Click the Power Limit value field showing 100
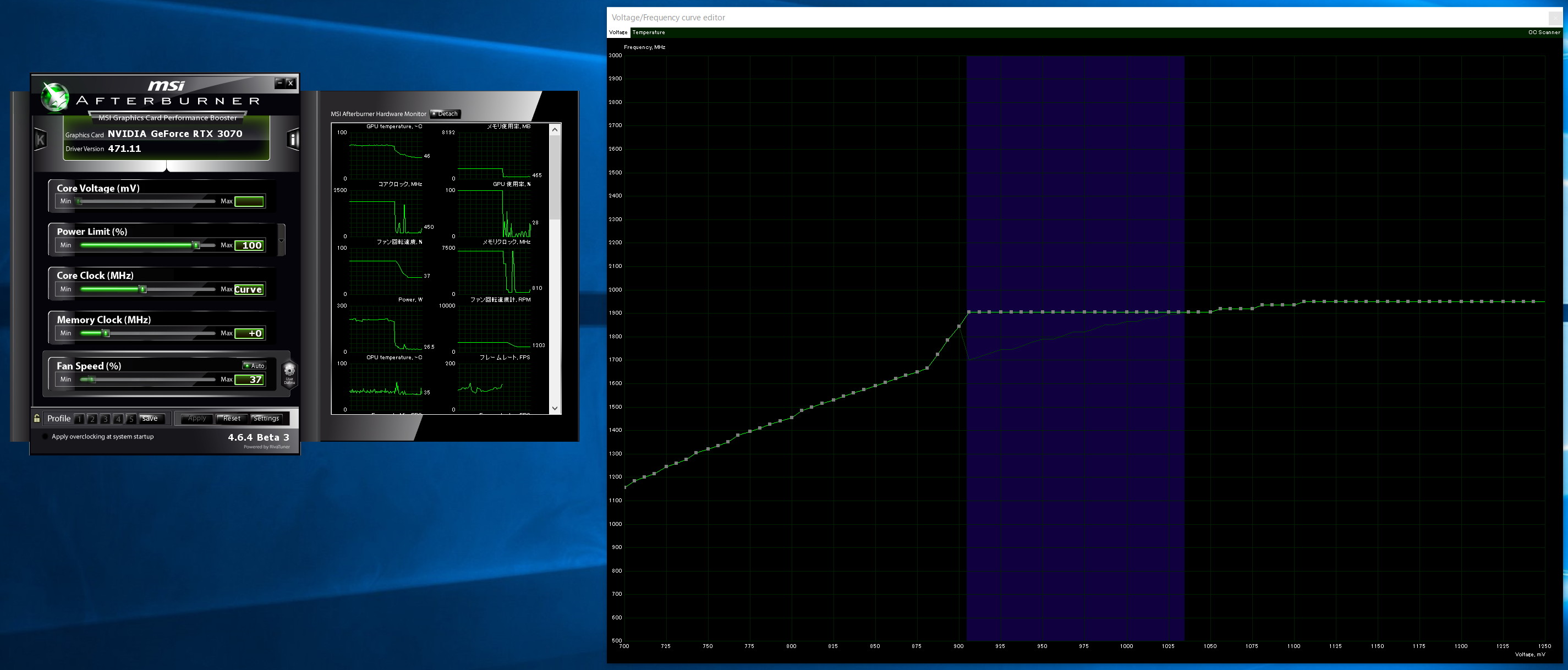 click(x=249, y=245)
